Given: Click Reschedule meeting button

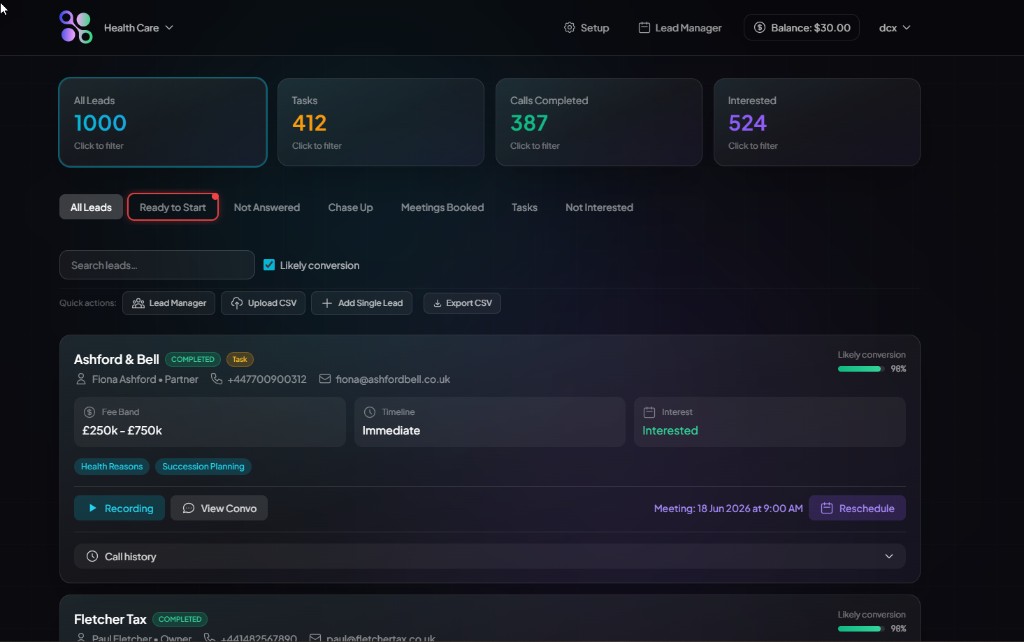Looking at the screenshot, I should [857, 508].
